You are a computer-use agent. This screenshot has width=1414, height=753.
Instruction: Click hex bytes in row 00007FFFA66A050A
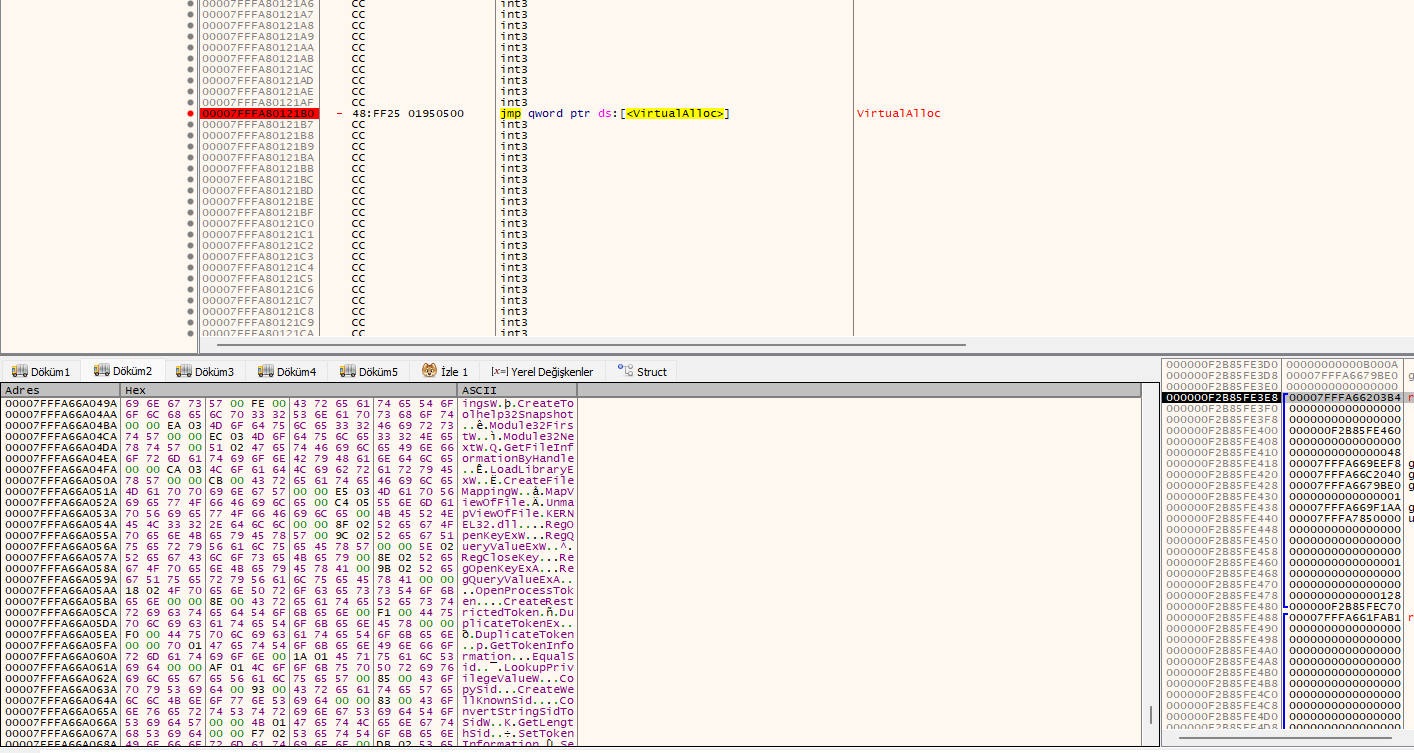[289, 480]
